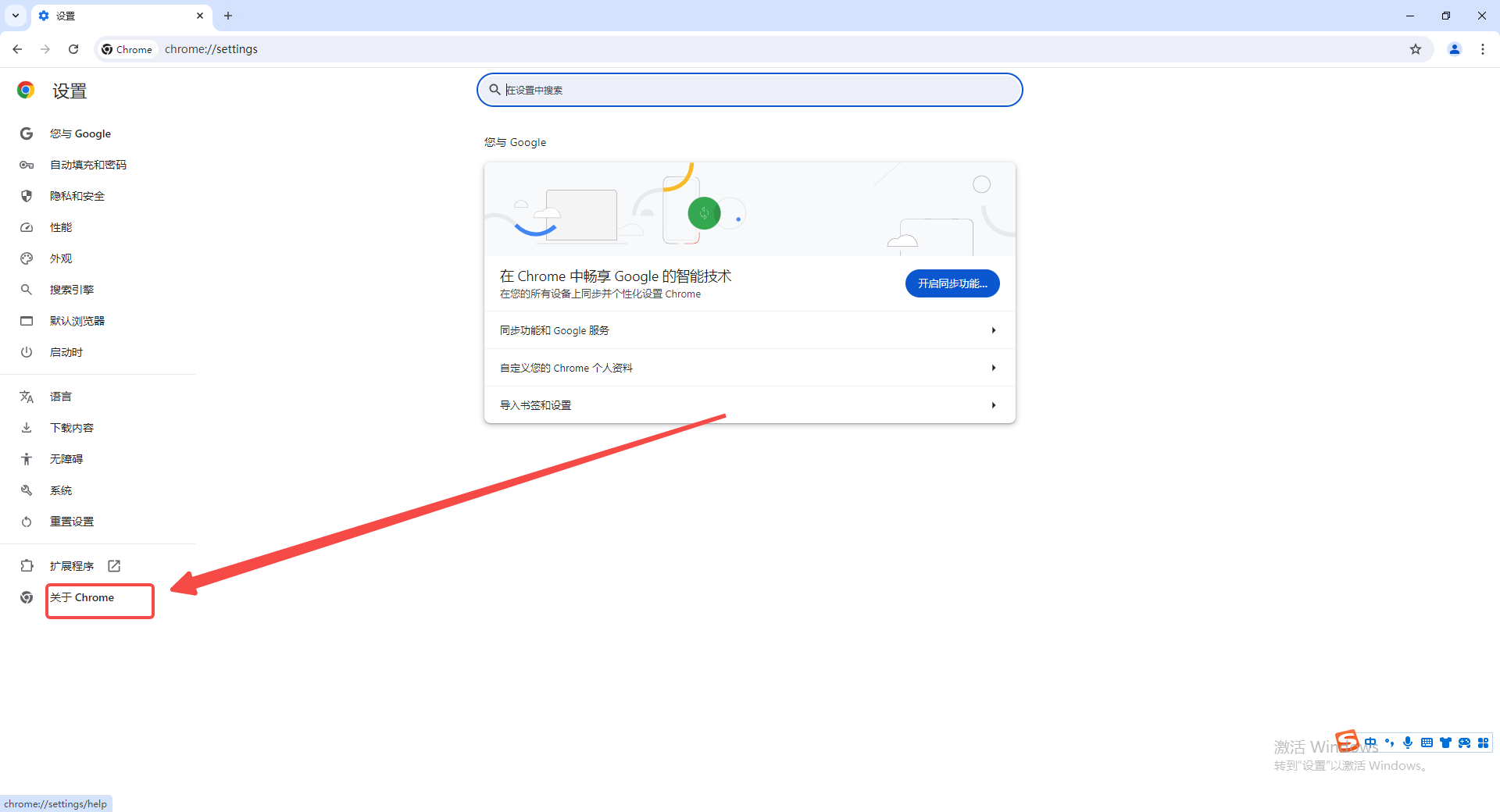Click arrow on 导入书签和设置 row
The height and width of the screenshot is (812, 1500).
click(994, 405)
